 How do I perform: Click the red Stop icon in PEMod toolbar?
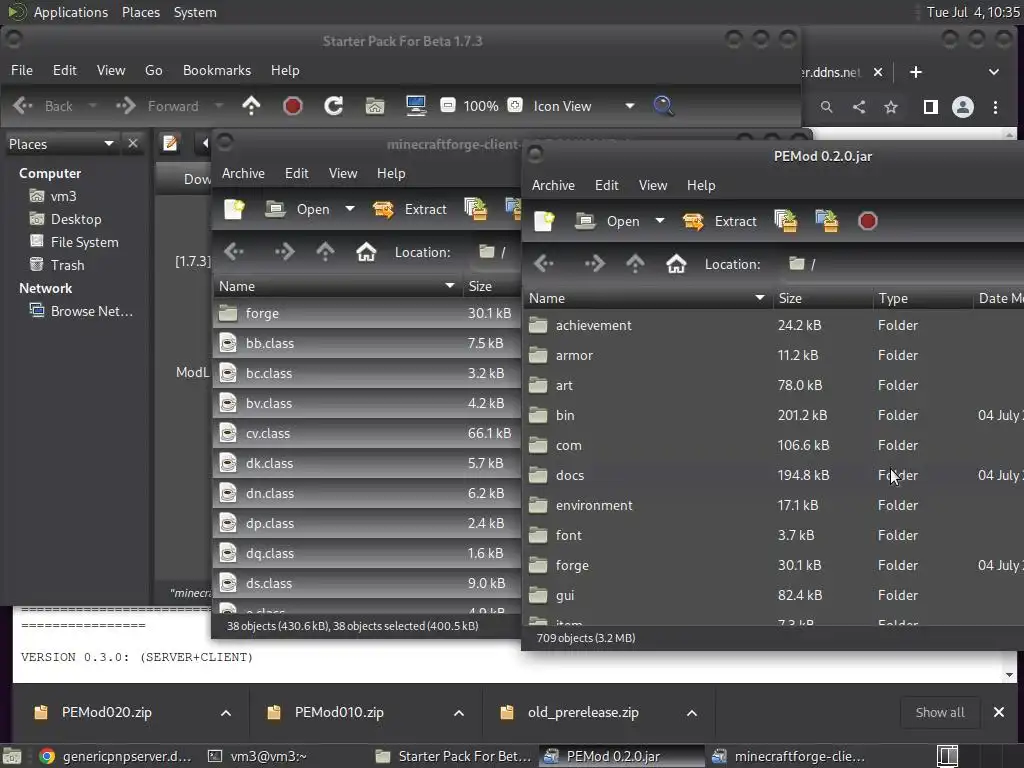click(x=868, y=221)
